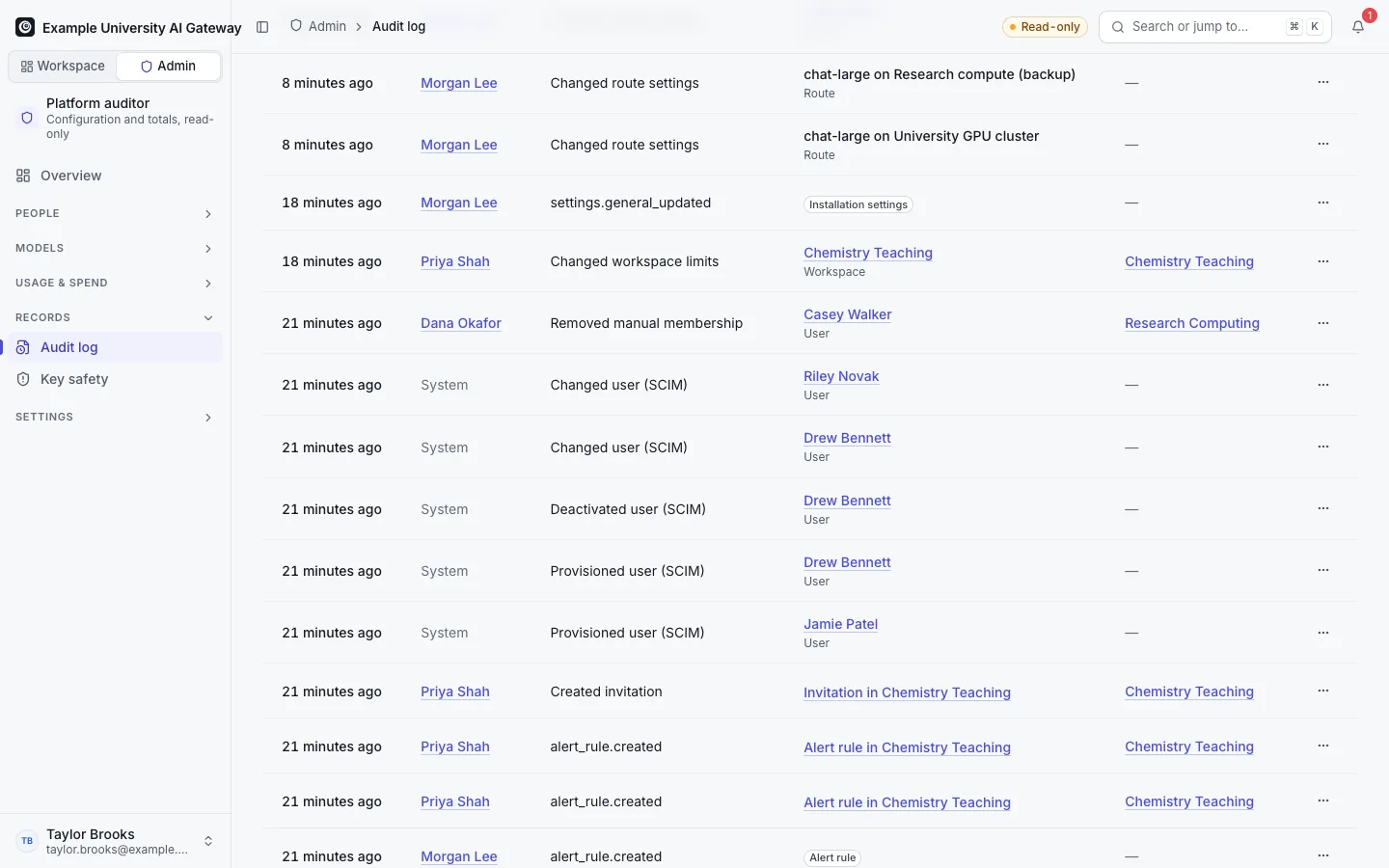
Task: Click "Changed workspace limits" action text
Action: coord(635,261)
